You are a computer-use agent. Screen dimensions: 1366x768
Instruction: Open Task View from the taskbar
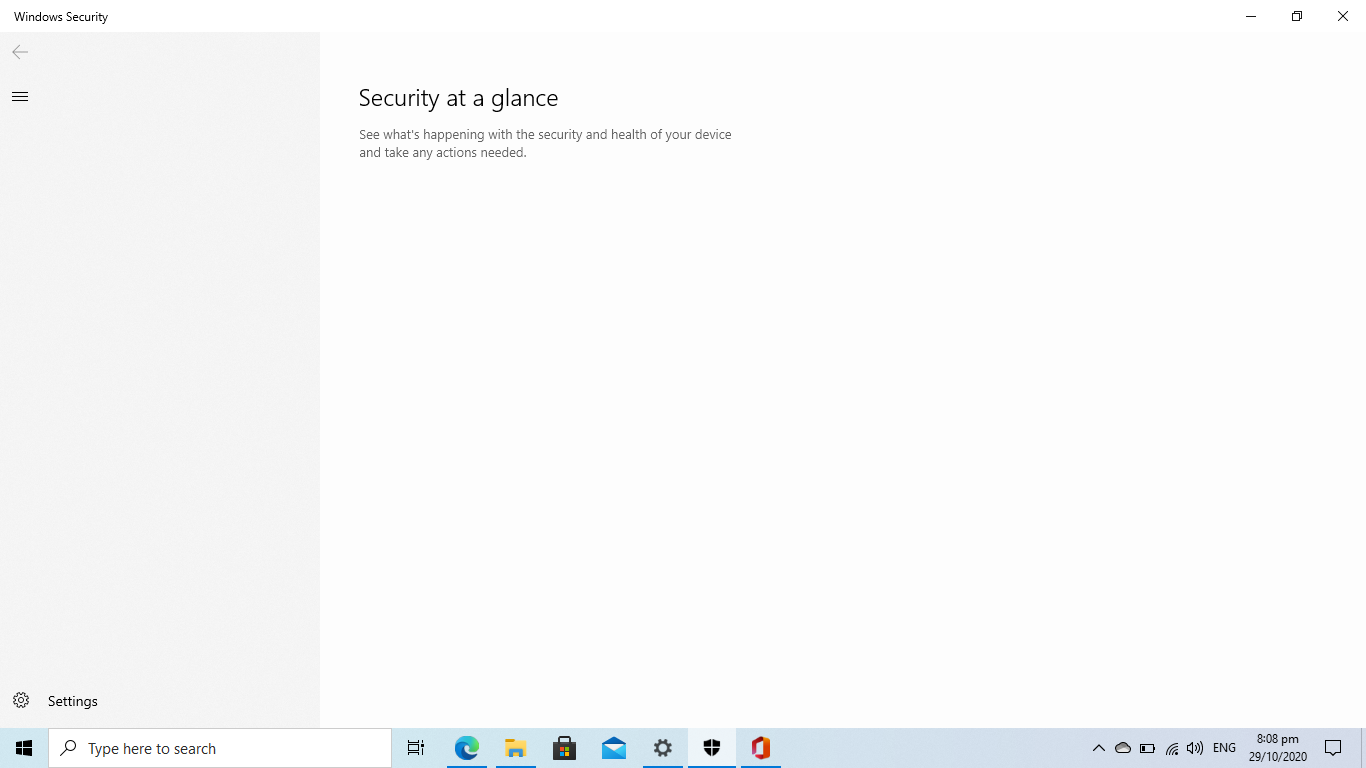(416, 748)
